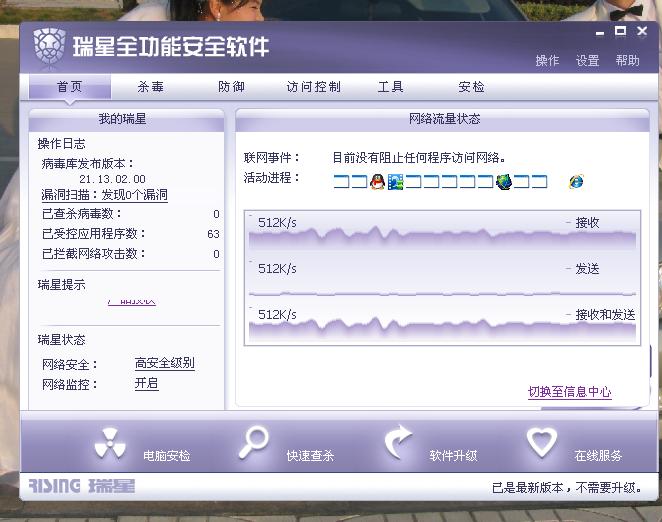The width and height of the screenshot is (662, 522).
Task: Click the 漏洞扫描:发现0个漏洞 link
Action: click(x=104, y=195)
